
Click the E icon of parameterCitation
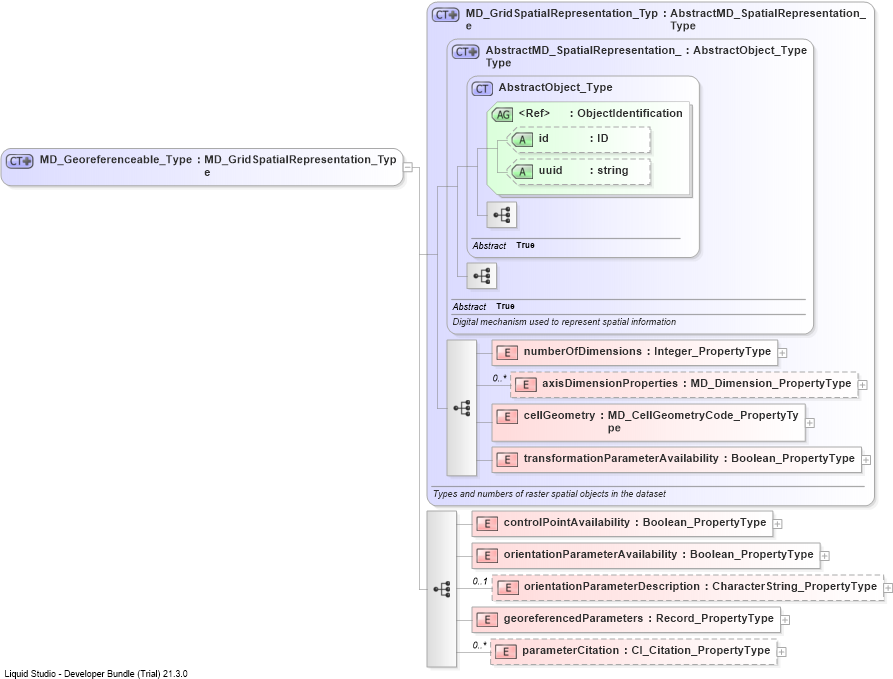pyautogui.click(x=506, y=652)
